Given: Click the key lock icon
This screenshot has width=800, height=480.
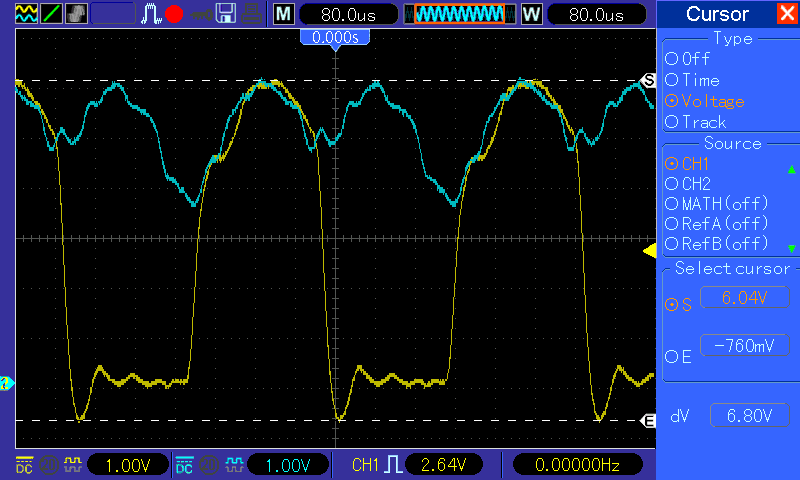Looking at the screenshot, I should [202, 15].
